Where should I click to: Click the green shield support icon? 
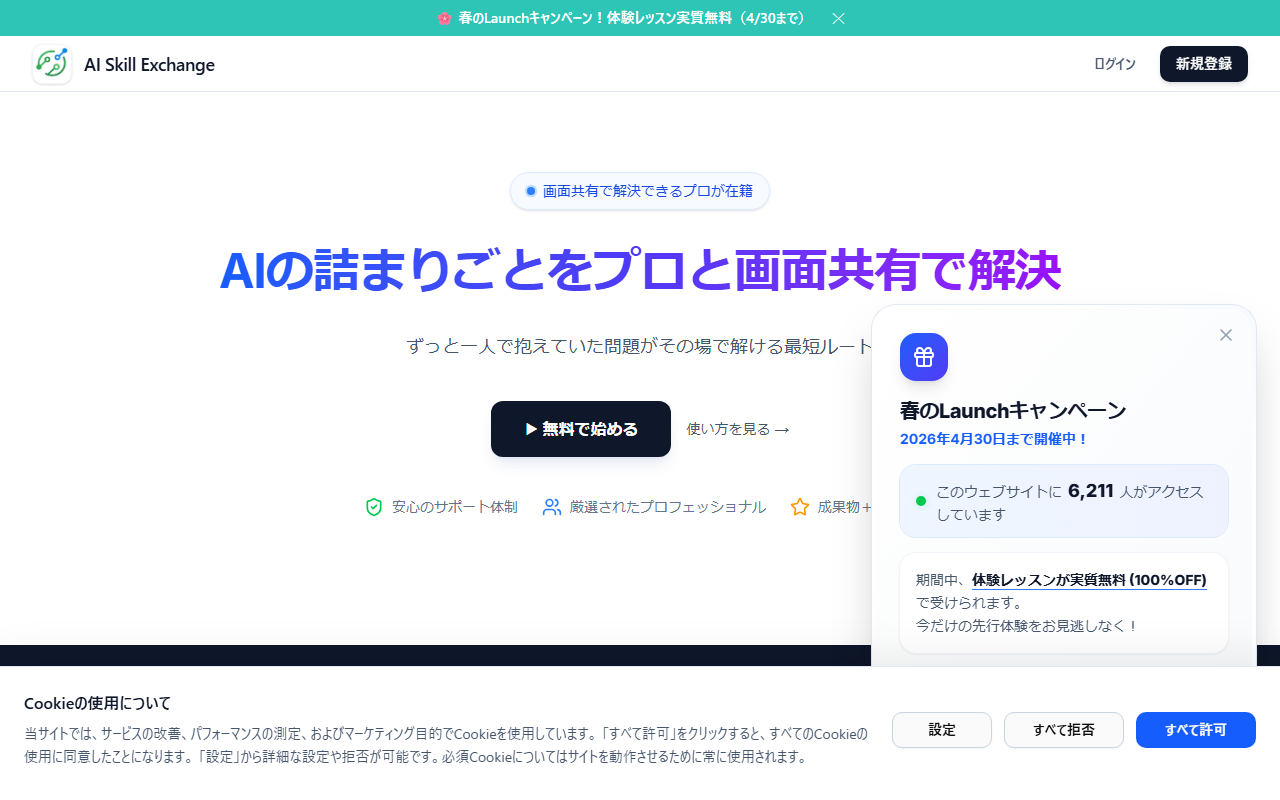374,507
